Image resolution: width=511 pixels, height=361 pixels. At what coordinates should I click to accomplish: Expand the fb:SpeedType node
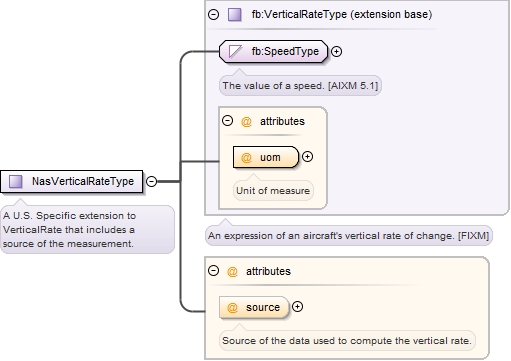(x=337, y=52)
